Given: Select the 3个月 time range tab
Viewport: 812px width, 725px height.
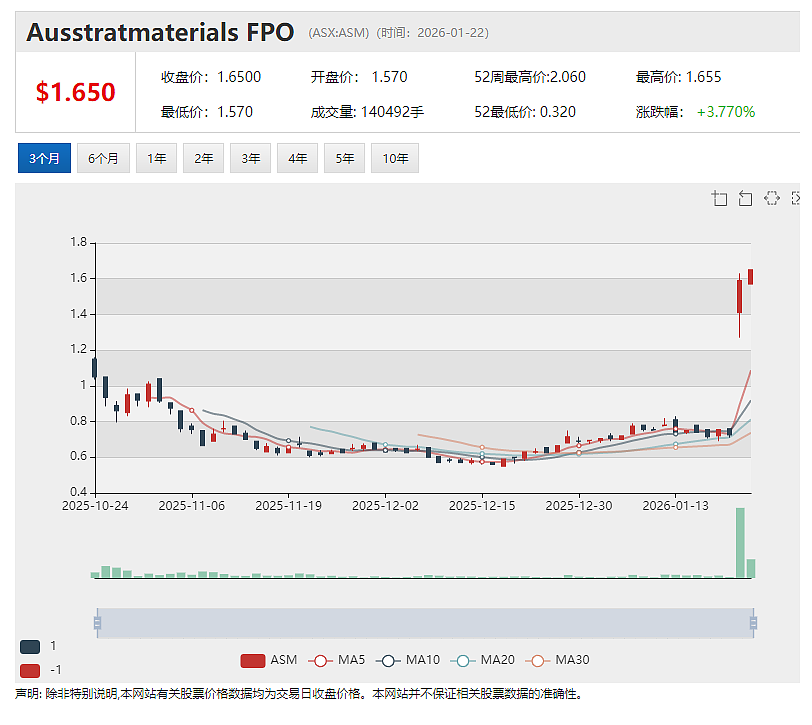Looking at the screenshot, I should click(x=44, y=158).
